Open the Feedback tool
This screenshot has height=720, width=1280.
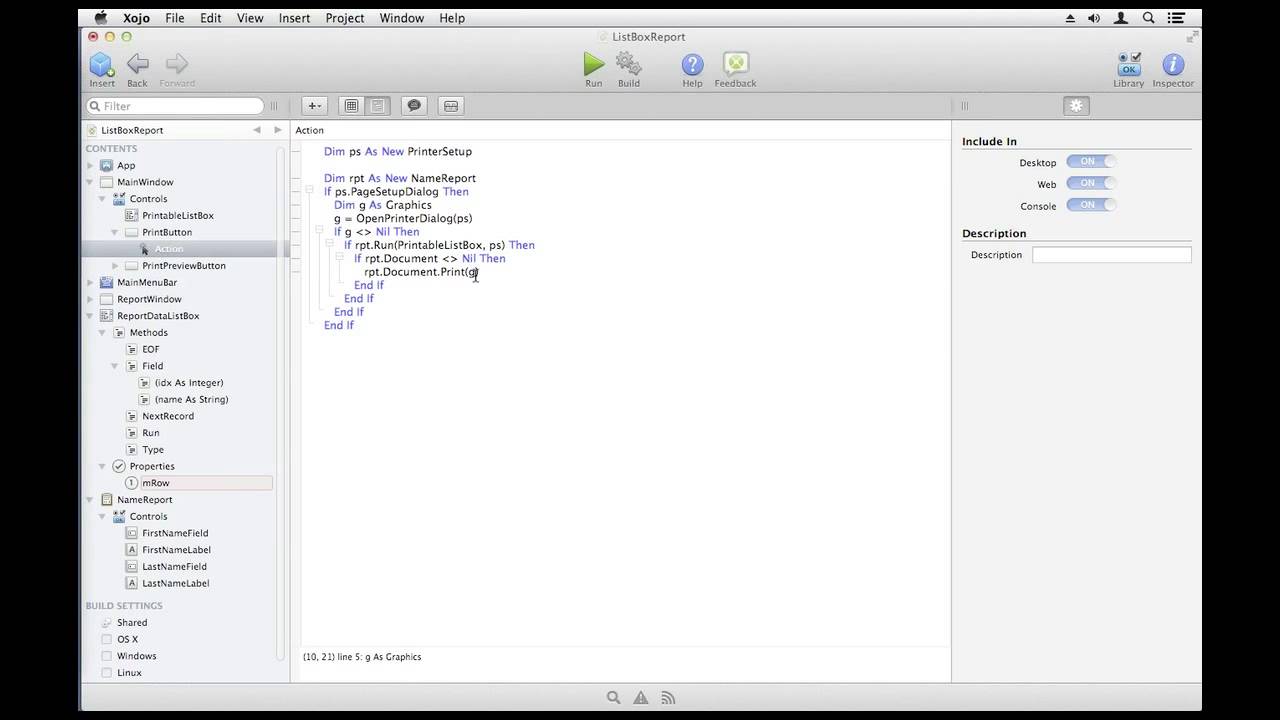tap(735, 65)
